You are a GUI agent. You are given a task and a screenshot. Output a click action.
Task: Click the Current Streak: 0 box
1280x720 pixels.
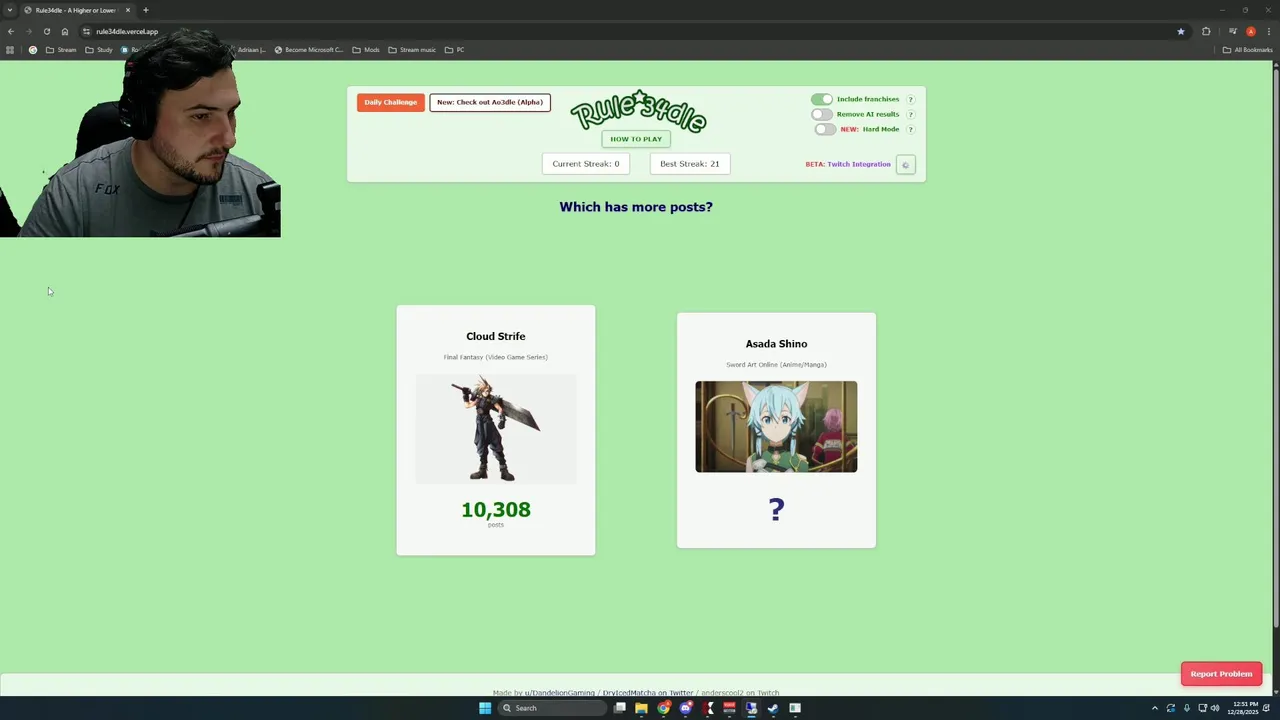(586, 164)
